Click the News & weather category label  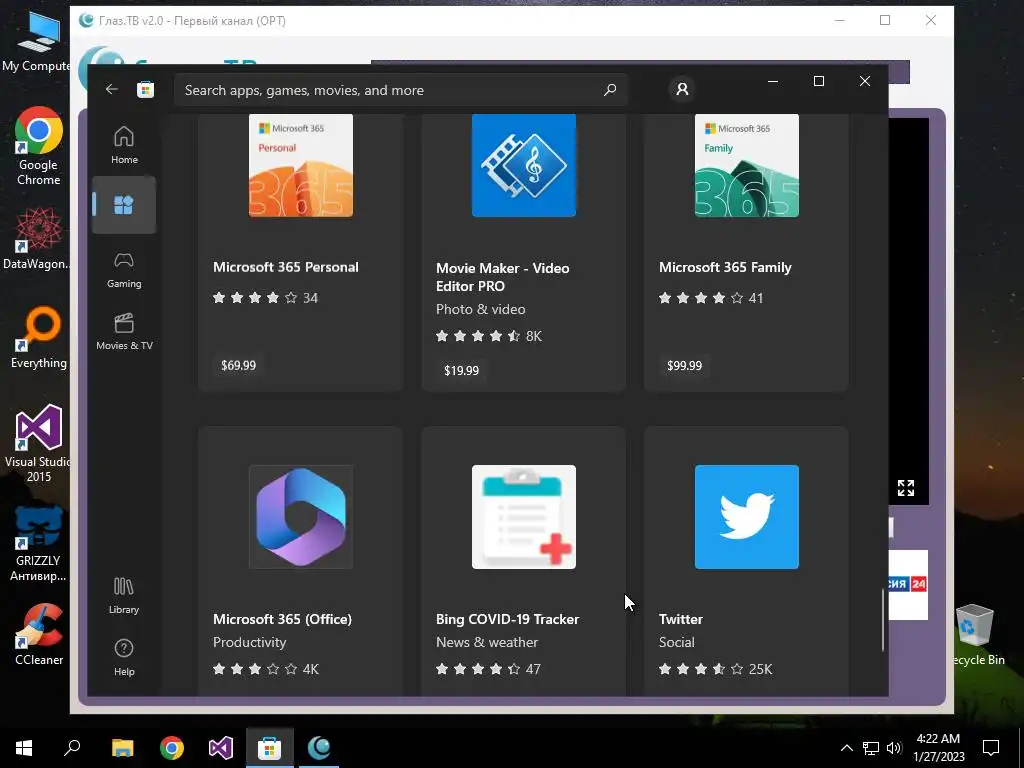[x=487, y=643]
